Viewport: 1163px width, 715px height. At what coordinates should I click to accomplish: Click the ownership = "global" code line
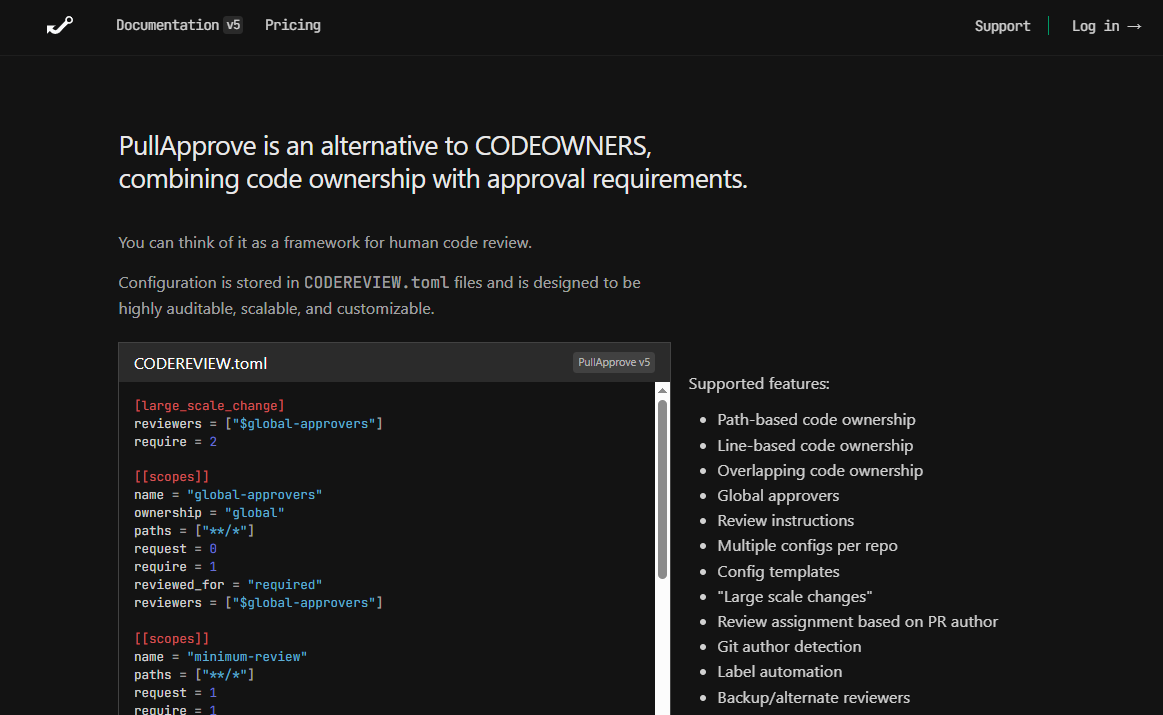pyautogui.click(x=209, y=513)
